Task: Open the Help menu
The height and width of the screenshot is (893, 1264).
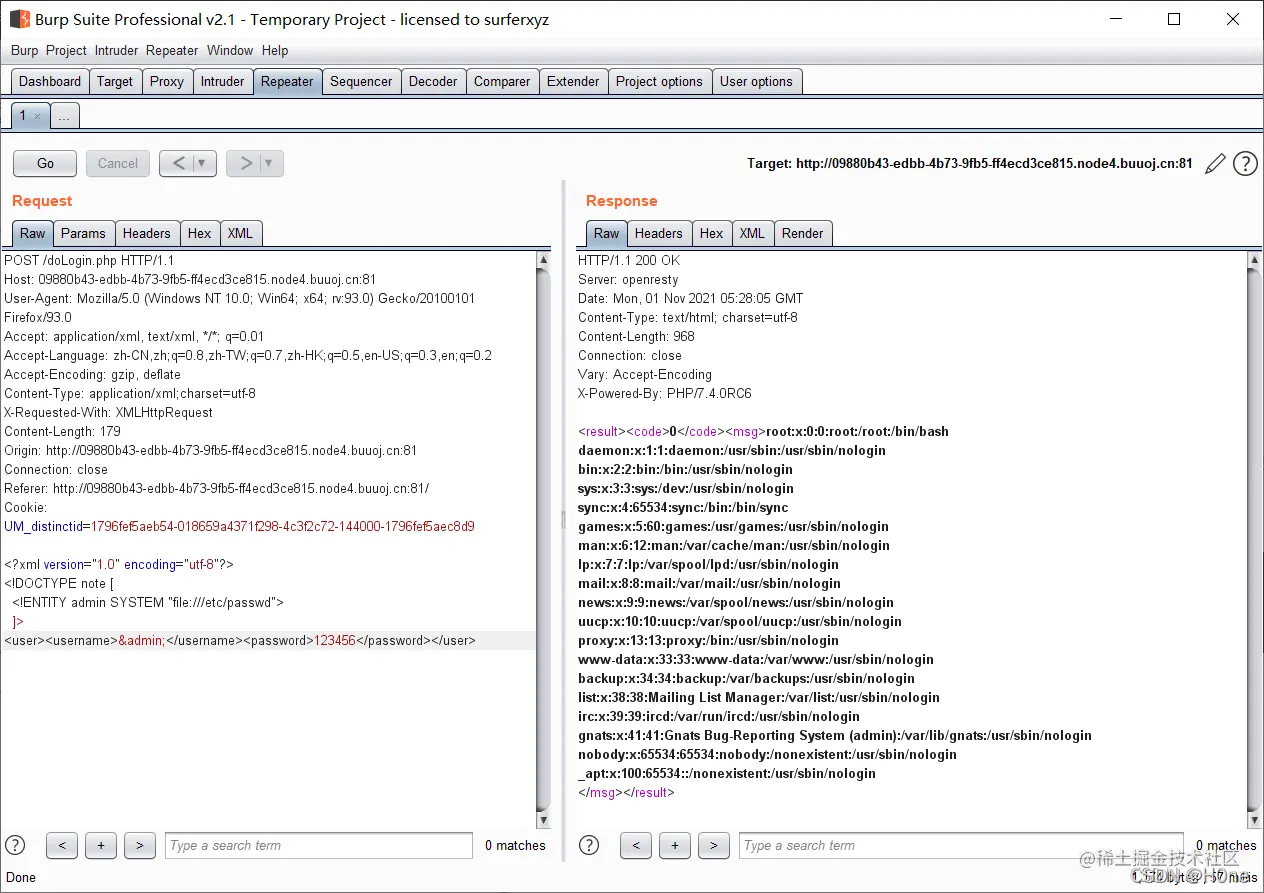Action: tap(275, 50)
